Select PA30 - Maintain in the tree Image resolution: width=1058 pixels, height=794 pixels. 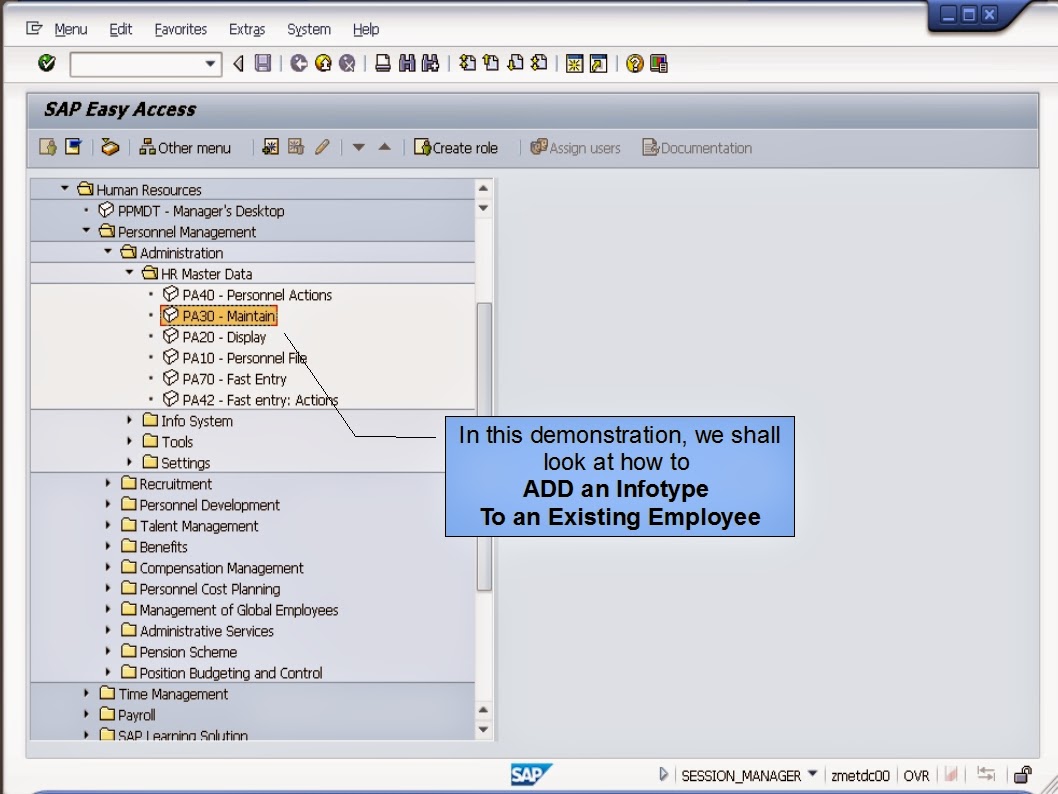222,315
